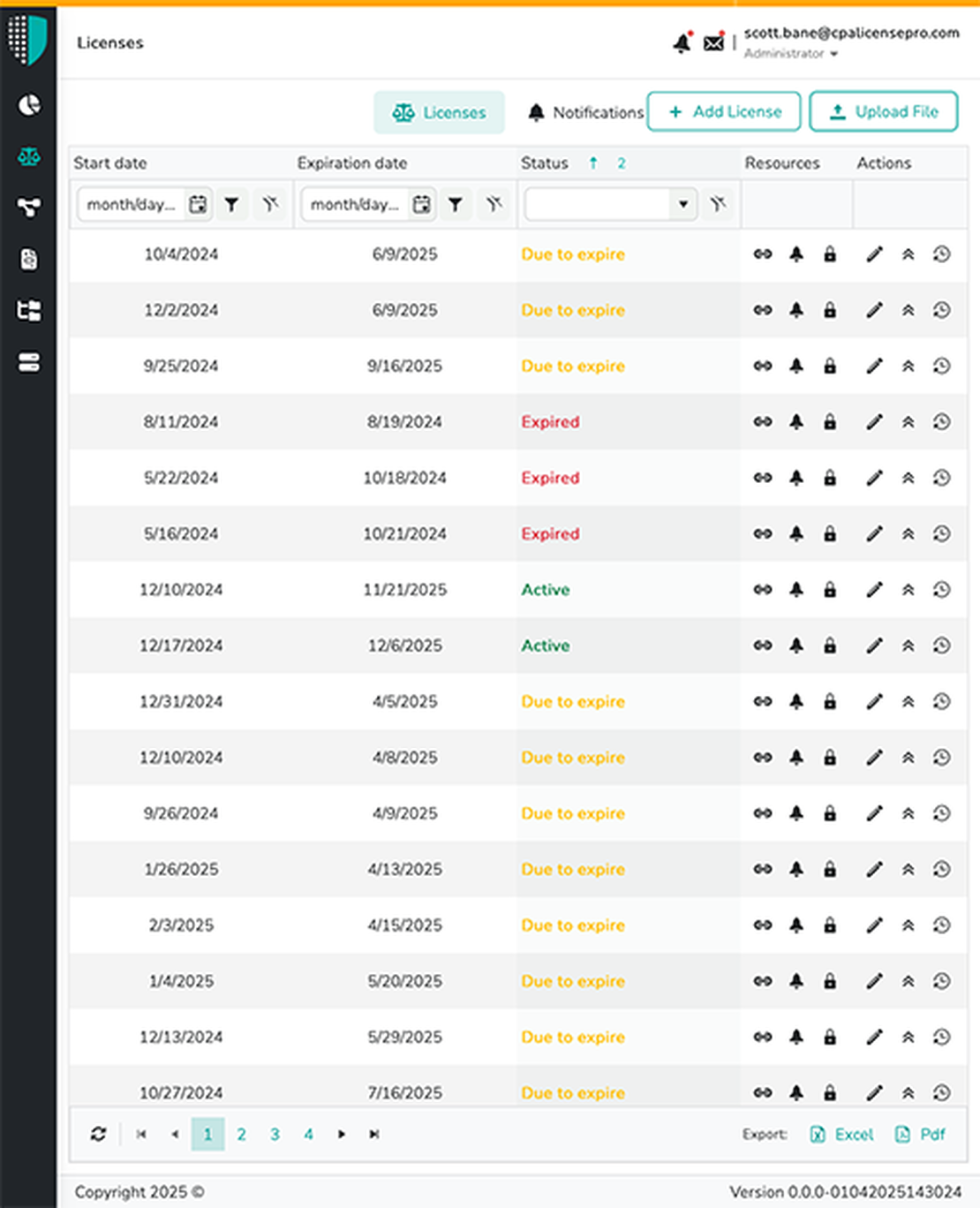This screenshot has width=980, height=1208.
Task: Sort by Expiration date column header
Action: (352, 163)
